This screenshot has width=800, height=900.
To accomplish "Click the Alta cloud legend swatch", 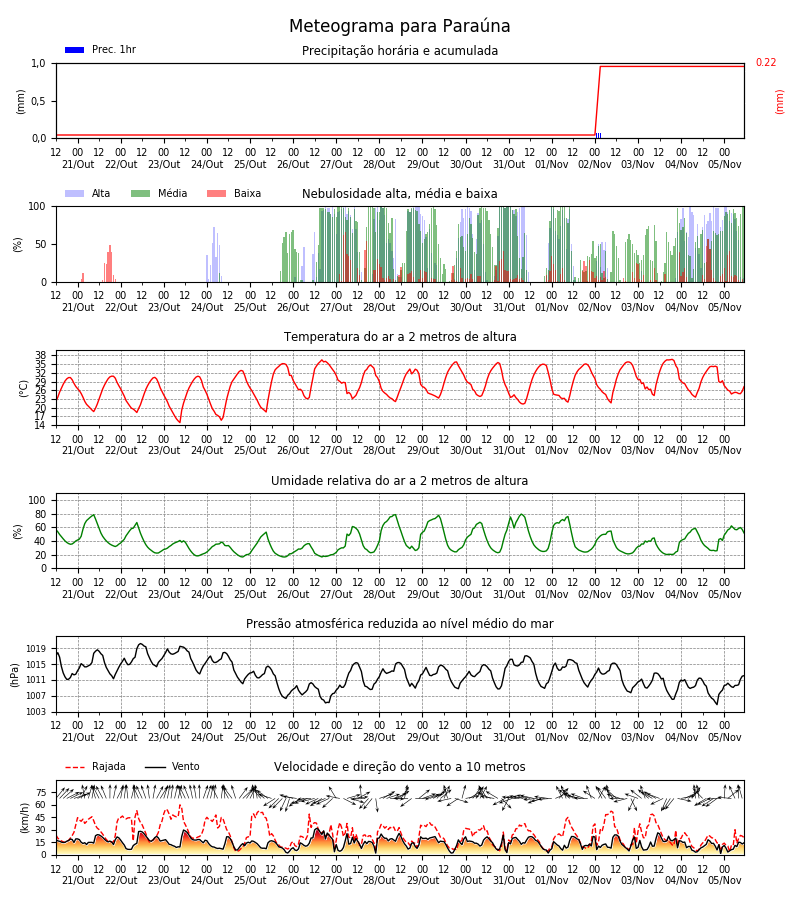I will (75, 193).
